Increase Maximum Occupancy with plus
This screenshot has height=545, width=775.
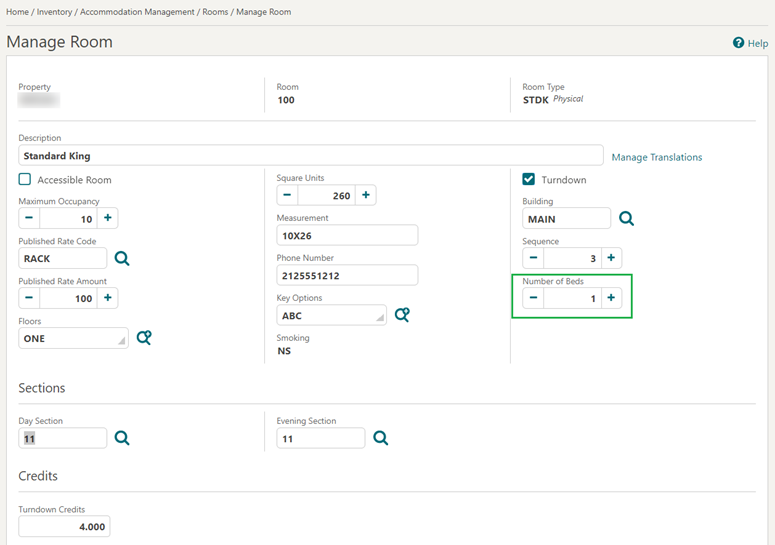[108, 218]
